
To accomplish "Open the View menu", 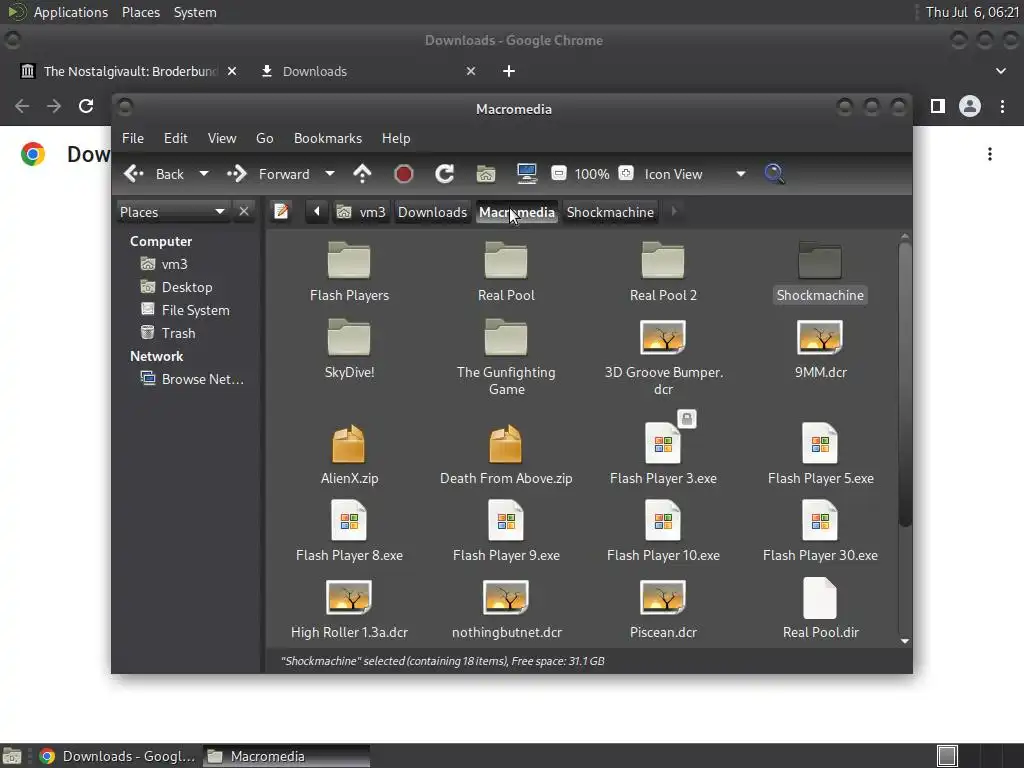I will (222, 138).
